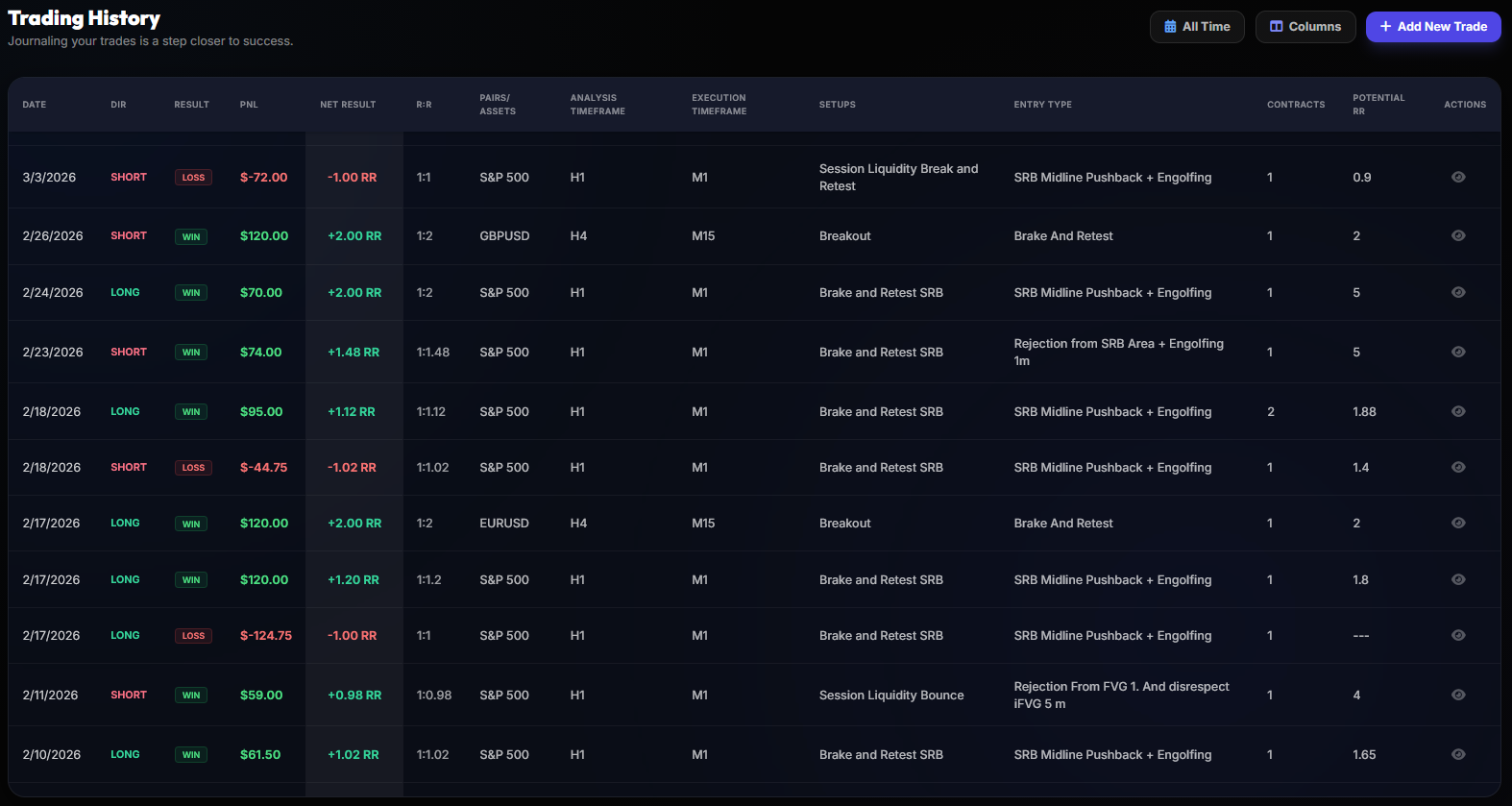Click the LOSS badge on 3/3/2026 row
Image resolution: width=1512 pixels, height=806 pixels.
coord(193,178)
